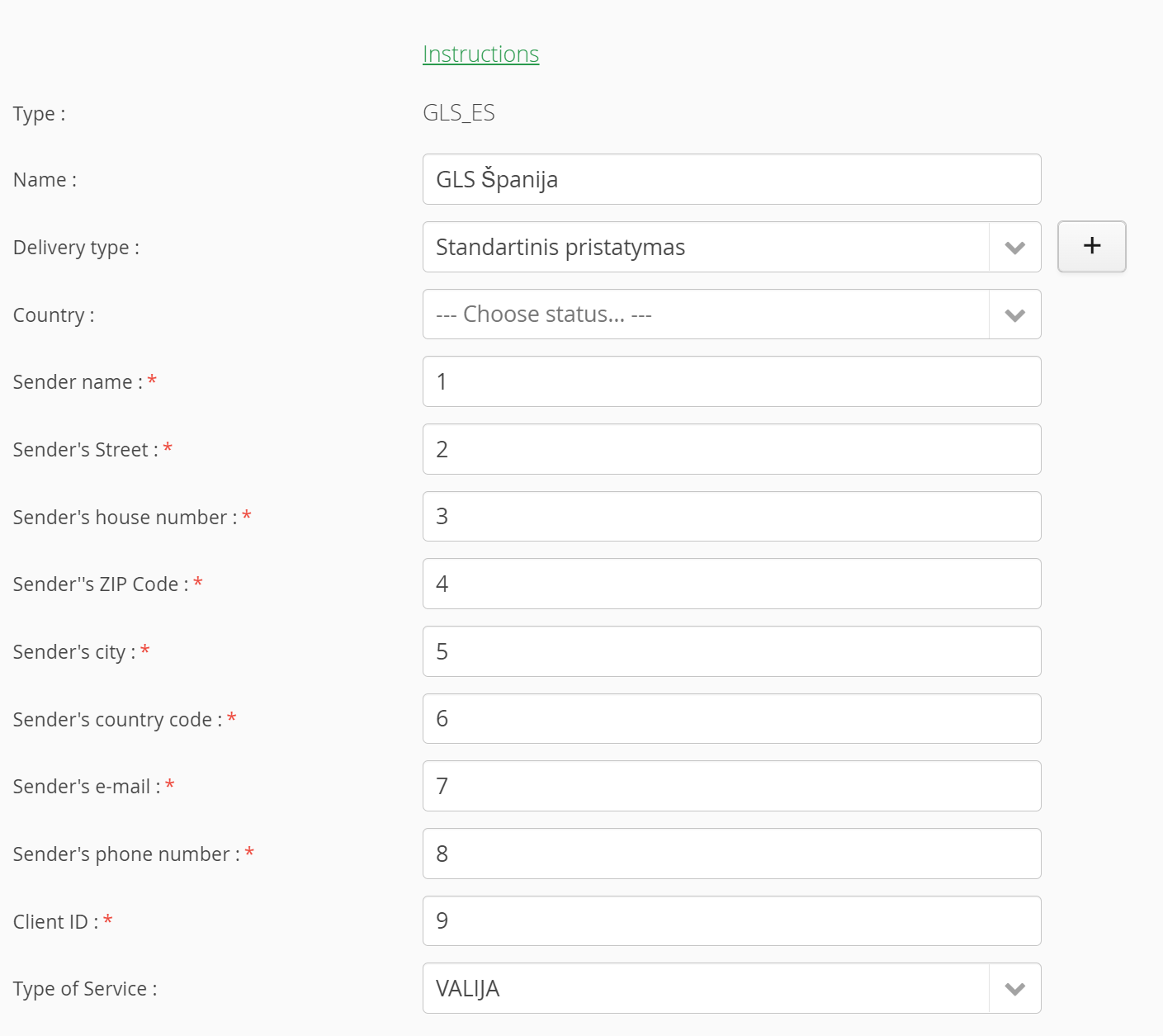Focus the Client ID input field
1163x1036 pixels.
pyautogui.click(x=732, y=921)
